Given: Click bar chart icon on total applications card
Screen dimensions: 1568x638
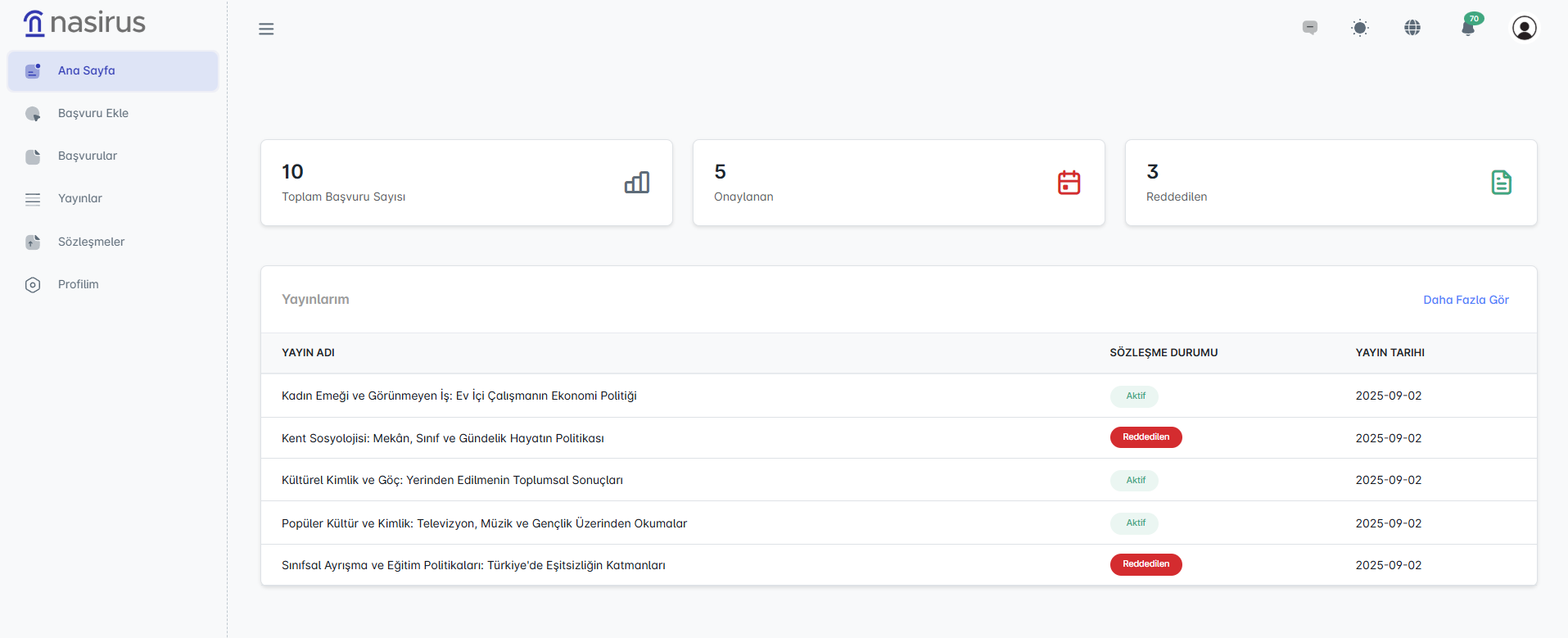Looking at the screenshot, I should pos(636,183).
